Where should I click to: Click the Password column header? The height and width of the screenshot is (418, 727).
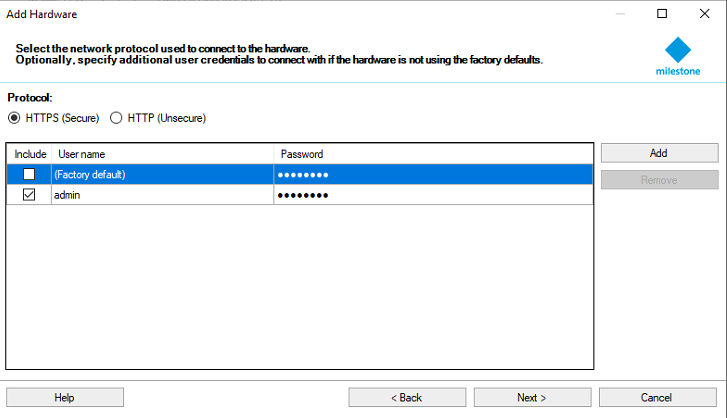click(432, 154)
